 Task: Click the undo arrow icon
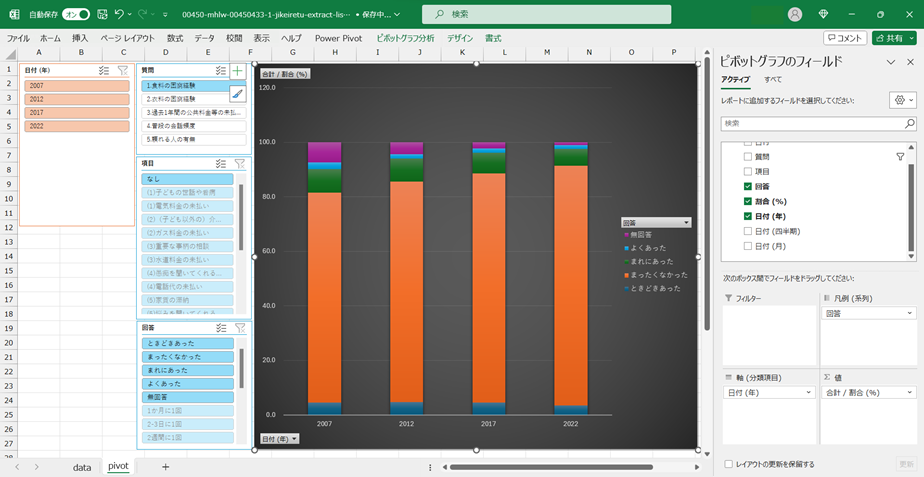pos(120,15)
